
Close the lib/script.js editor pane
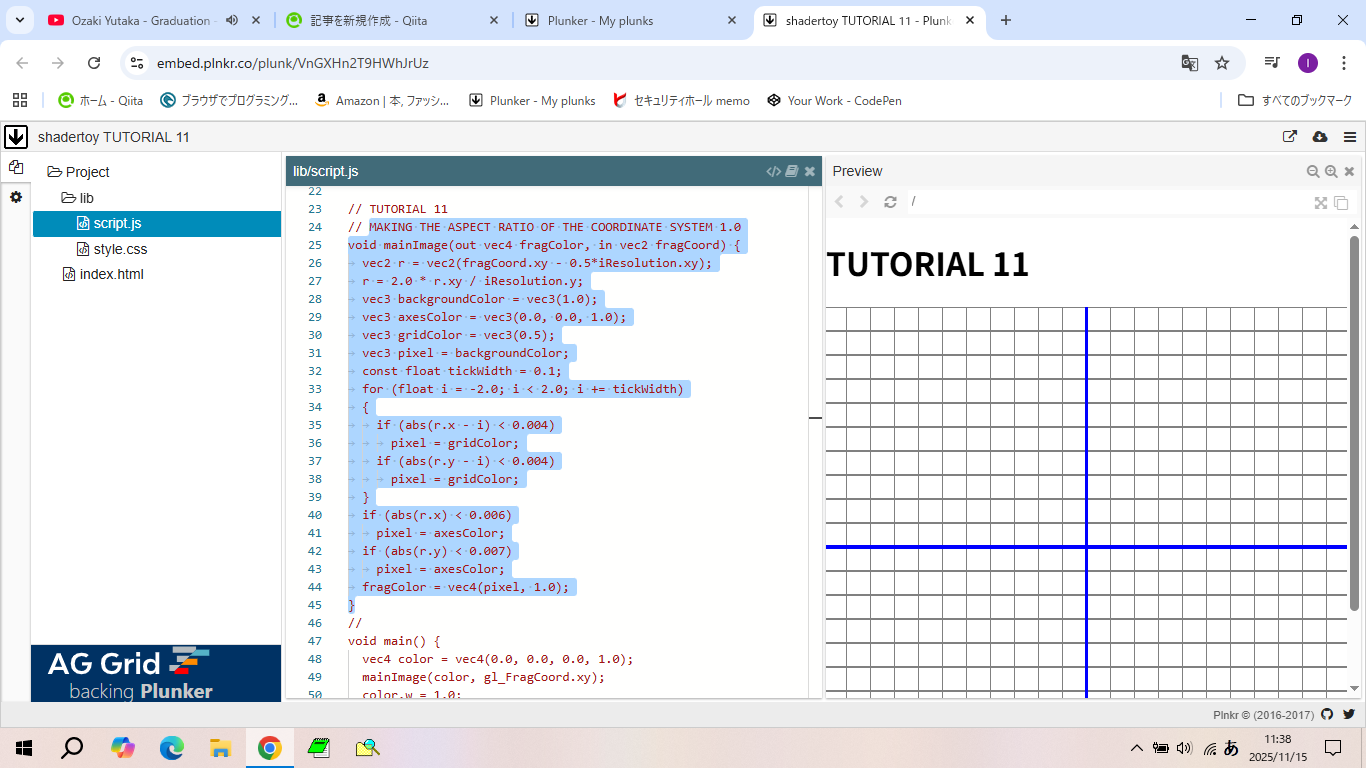click(x=810, y=171)
